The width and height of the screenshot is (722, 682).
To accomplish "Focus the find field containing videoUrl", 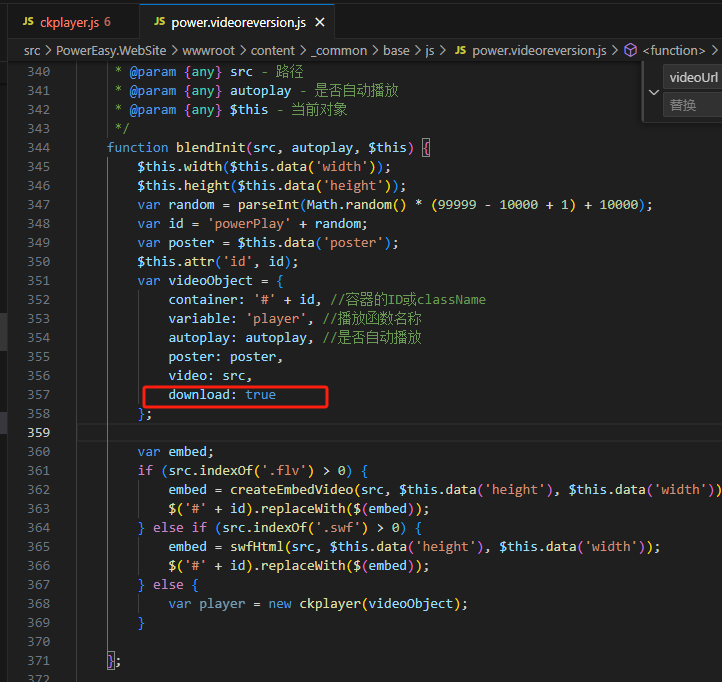I will point(693,77).
